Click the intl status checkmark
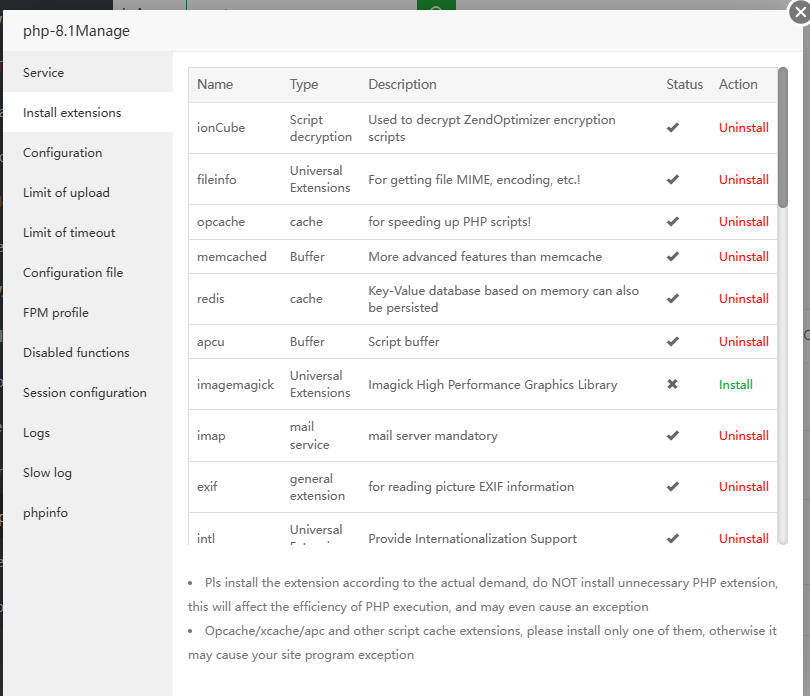This screenshot has width=810, height=696. click(x=672, y=538)
